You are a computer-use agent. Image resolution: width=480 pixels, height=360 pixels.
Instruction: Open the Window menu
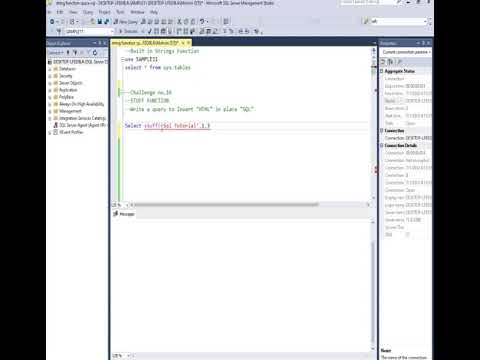(x=137, y=12)
